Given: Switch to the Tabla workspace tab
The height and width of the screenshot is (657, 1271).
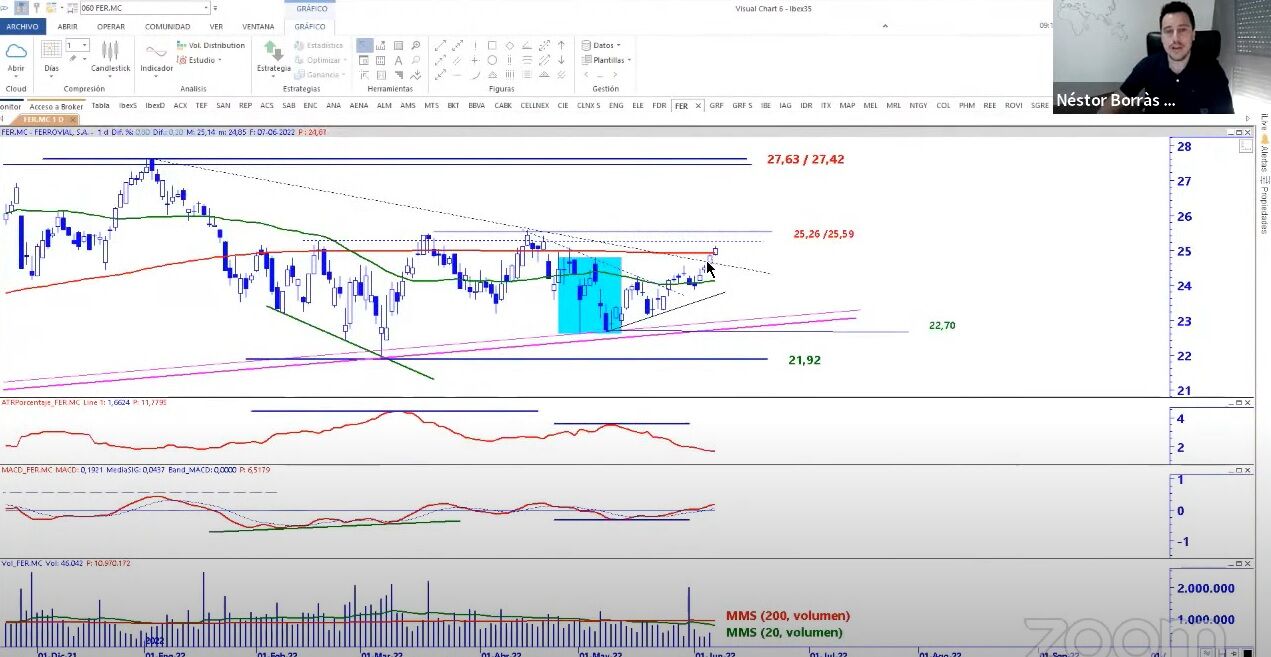Looking at the screenshot, I should coord(100,105).
